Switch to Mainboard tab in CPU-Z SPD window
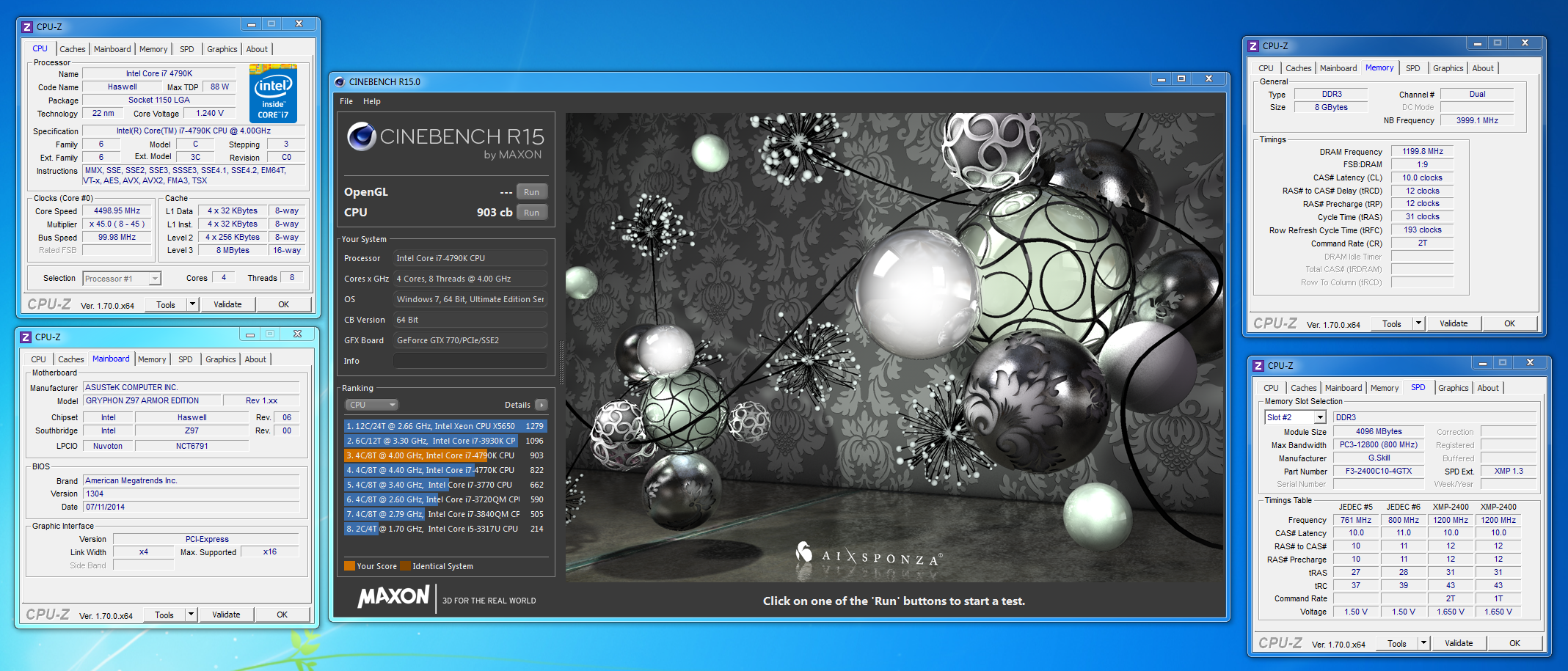Image resolution: width=1568 pixels, height=671 pixels. [1343, 388]
